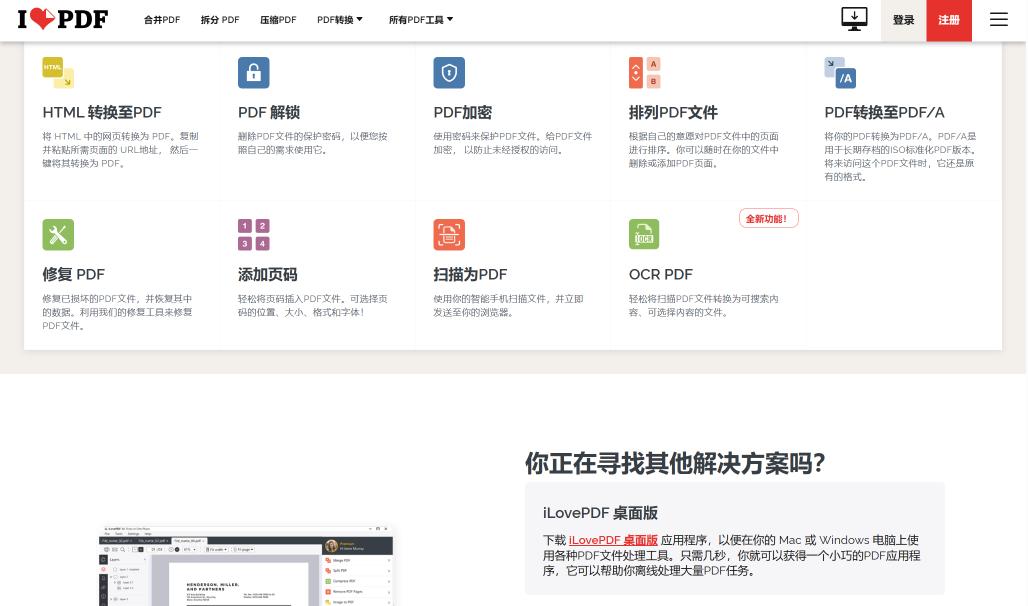Viewport: 1028px width, 606px height.
Task: Open the PDF转换 dropdown menu
Action: click(340, 19)
